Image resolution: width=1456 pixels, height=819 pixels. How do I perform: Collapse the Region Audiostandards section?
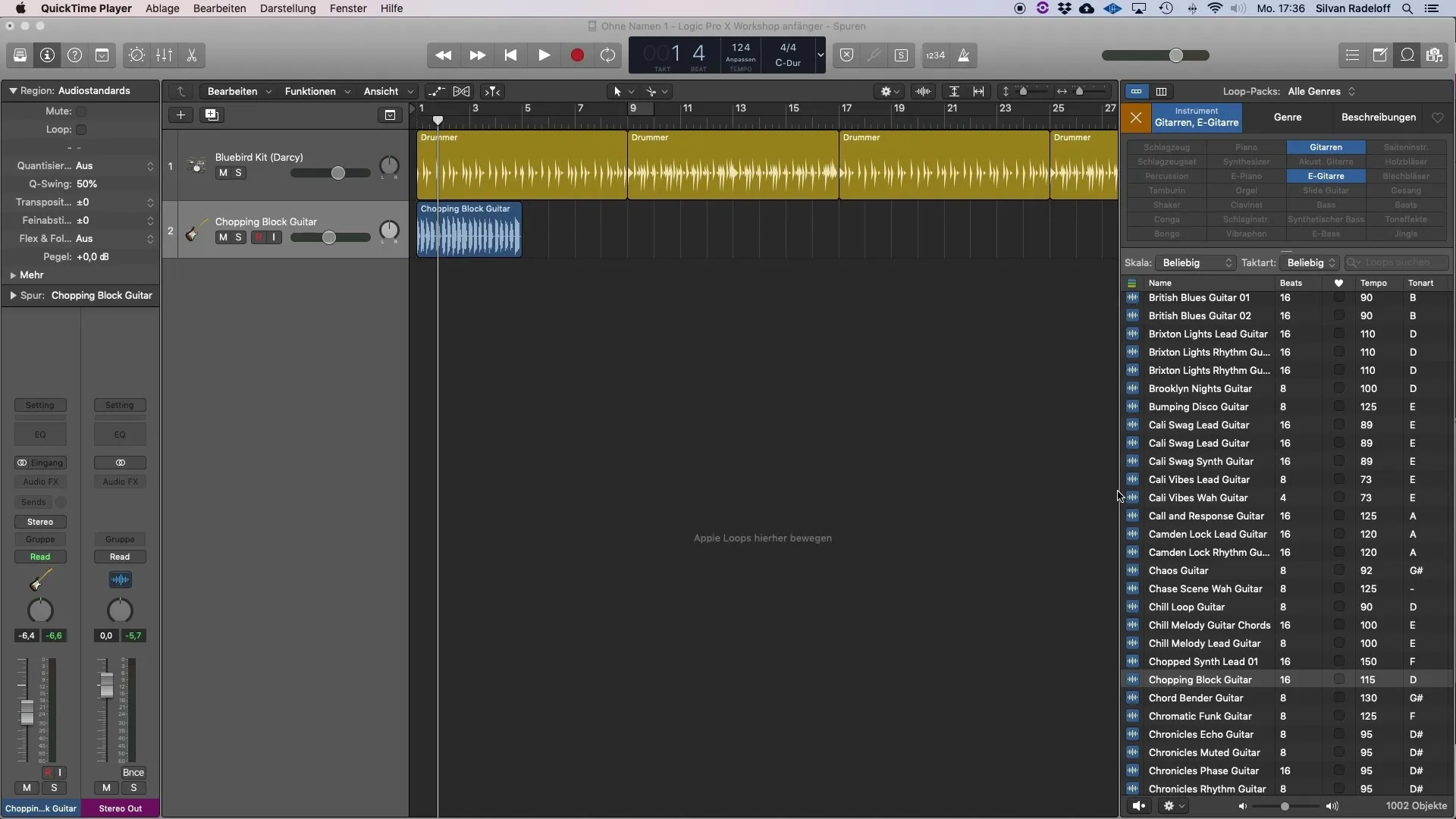[x=13, y=91]
